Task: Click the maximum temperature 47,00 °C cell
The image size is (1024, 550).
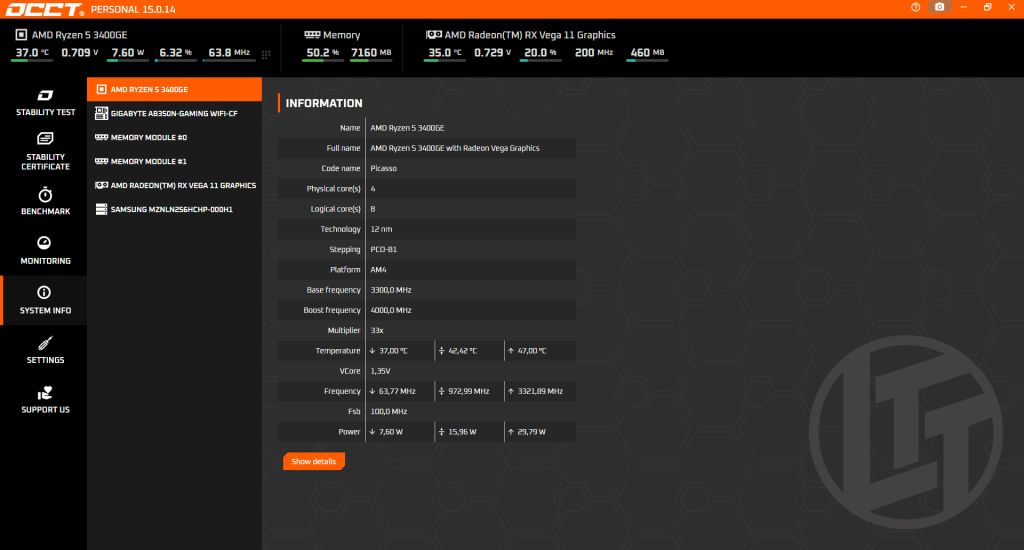Action: click(x=540, y=351)
